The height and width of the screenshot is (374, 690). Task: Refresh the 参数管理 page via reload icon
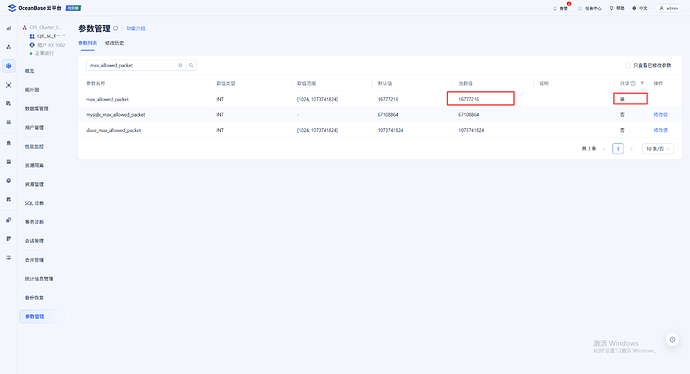pyautogui.click(x=116, y=28)
